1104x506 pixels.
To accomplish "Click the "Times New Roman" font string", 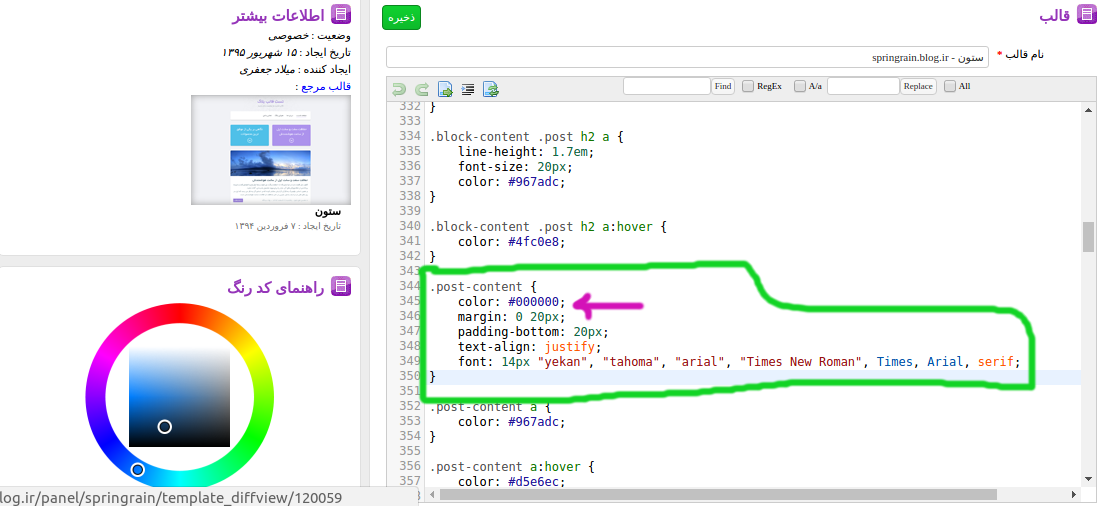I will pyautogui.click(x=802, y=362).
